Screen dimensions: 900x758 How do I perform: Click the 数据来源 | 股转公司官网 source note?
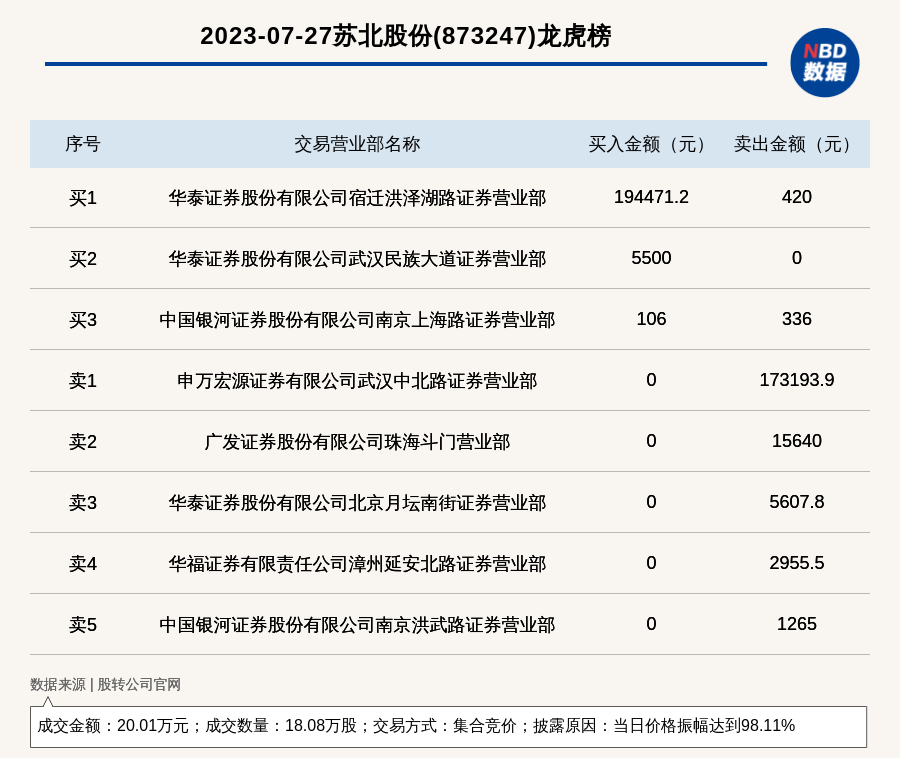106,685
